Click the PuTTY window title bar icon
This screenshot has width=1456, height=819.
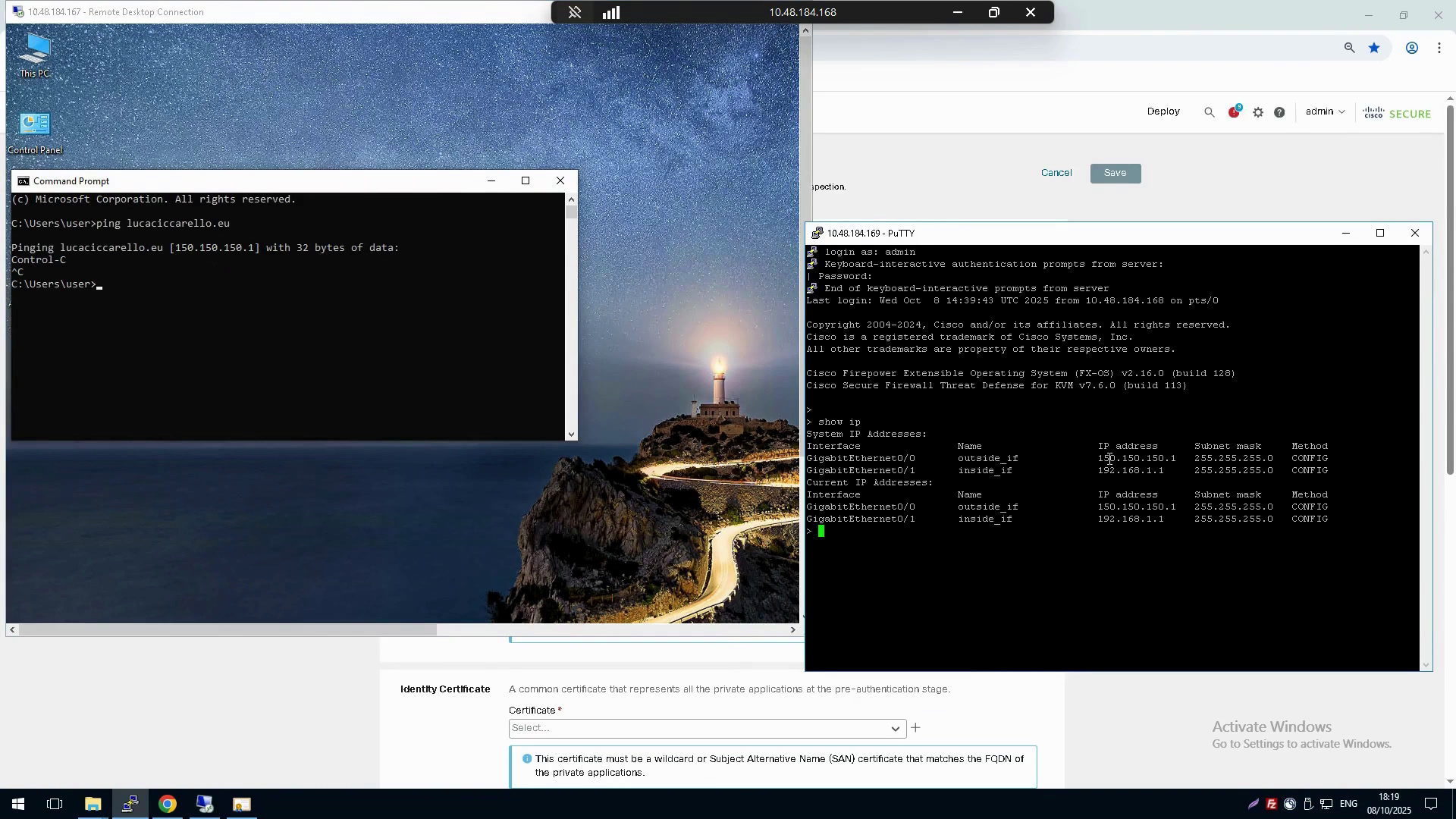click(817, 233)
